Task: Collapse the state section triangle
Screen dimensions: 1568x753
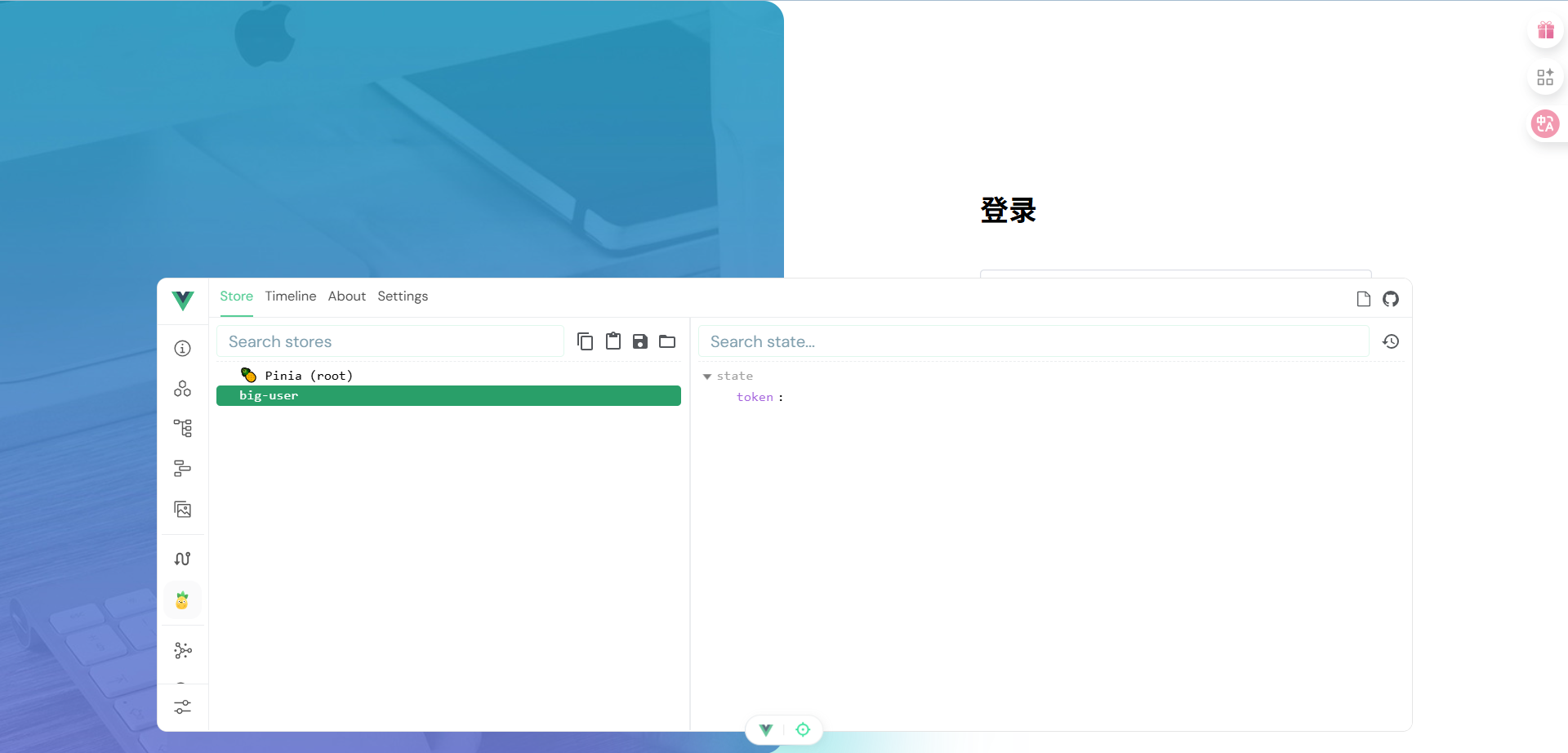Action: (x=707, y=376)
